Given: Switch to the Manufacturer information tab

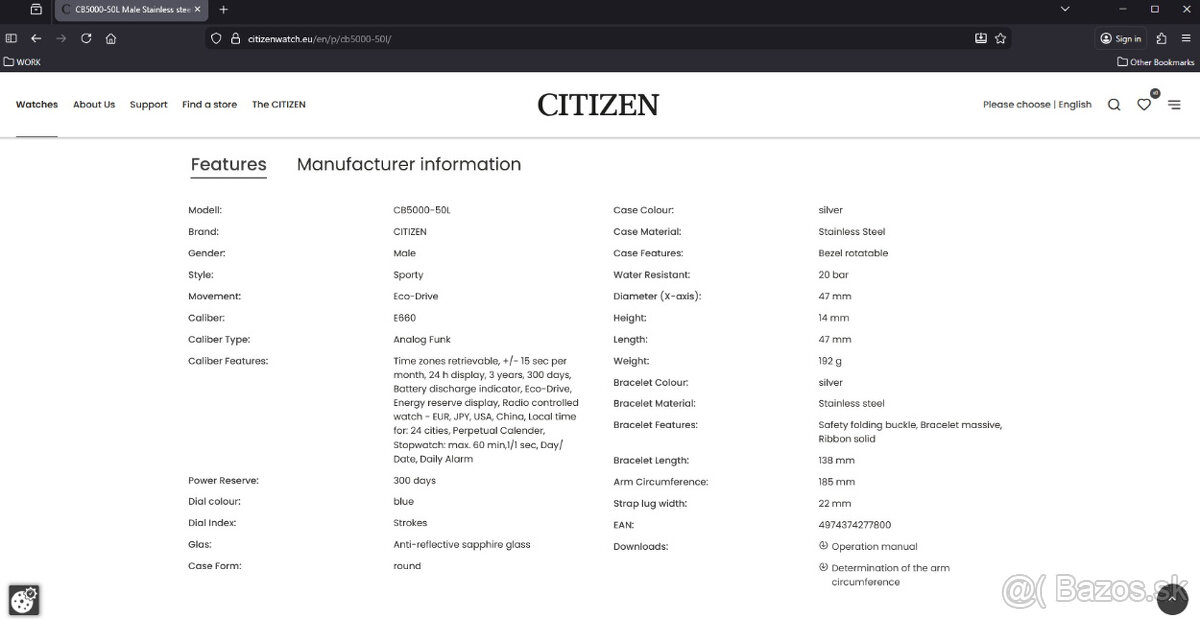Looking at the screenshot, I should [408, 164].
